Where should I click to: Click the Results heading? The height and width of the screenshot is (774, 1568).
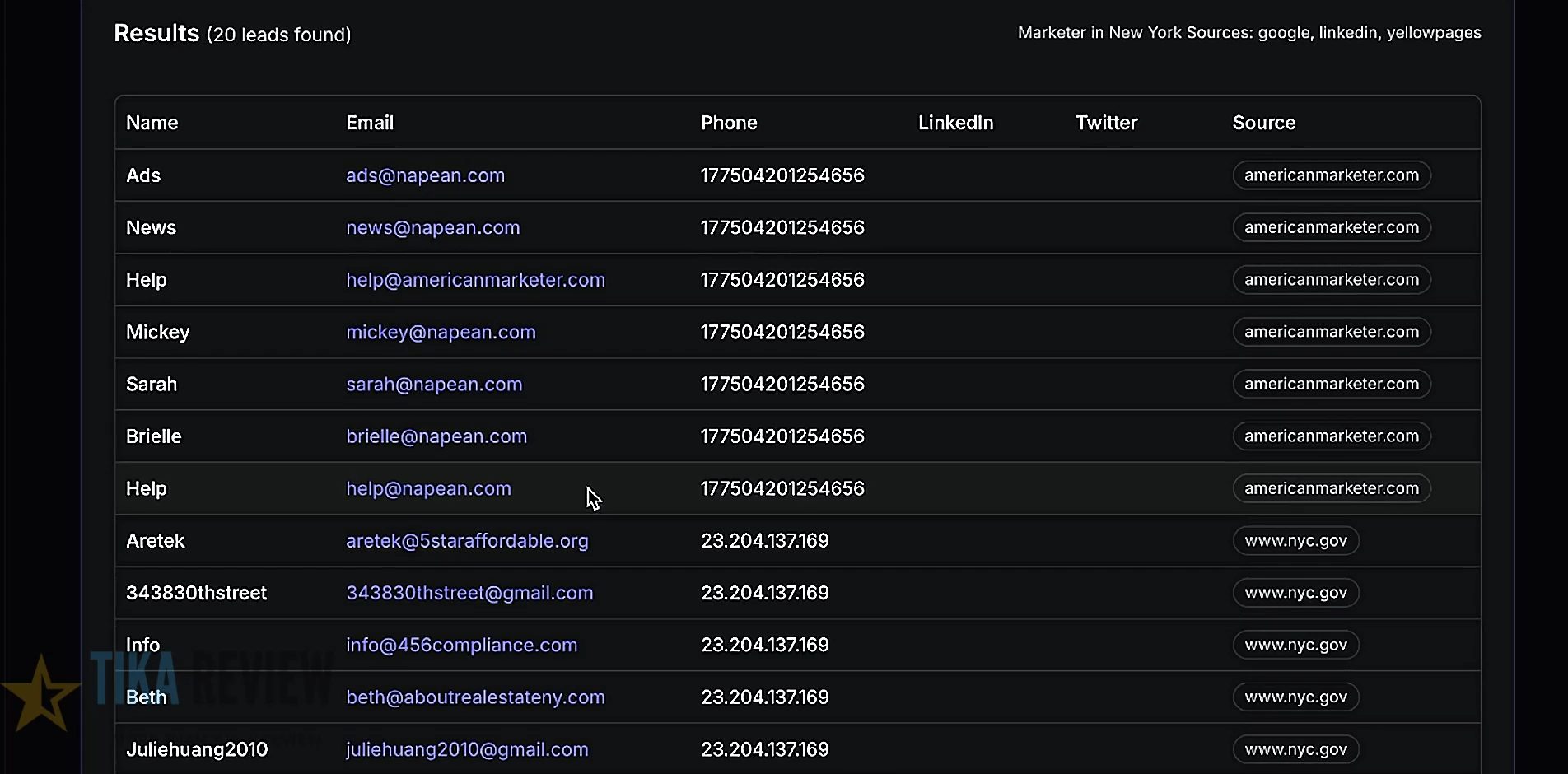click(156, 33)
